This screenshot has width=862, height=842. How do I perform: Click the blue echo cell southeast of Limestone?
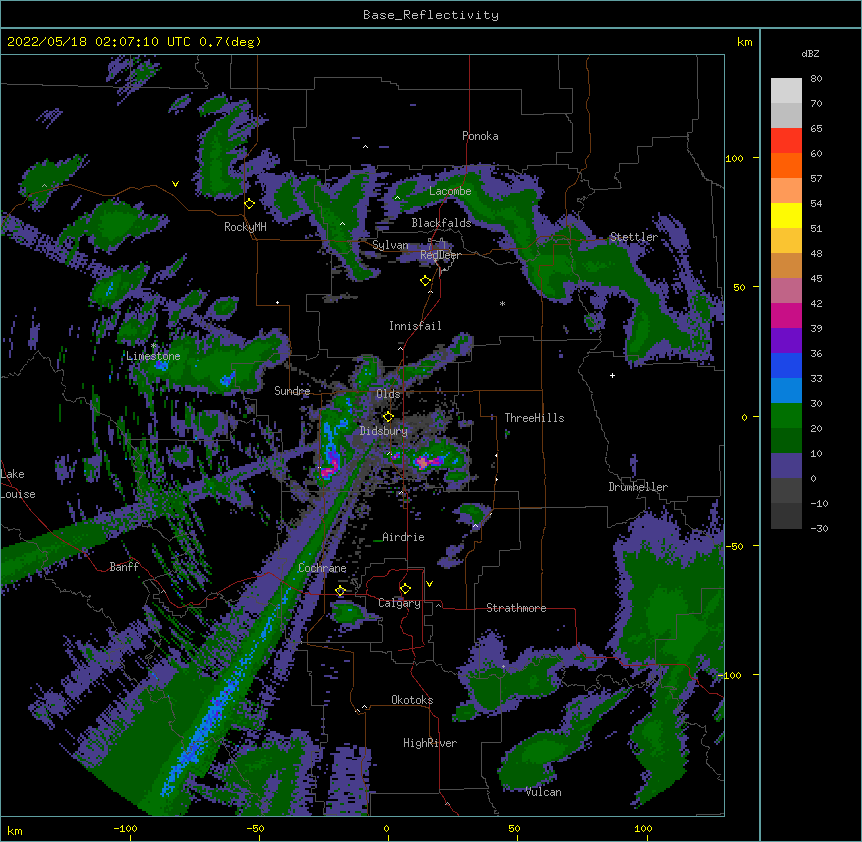point(226,380)
